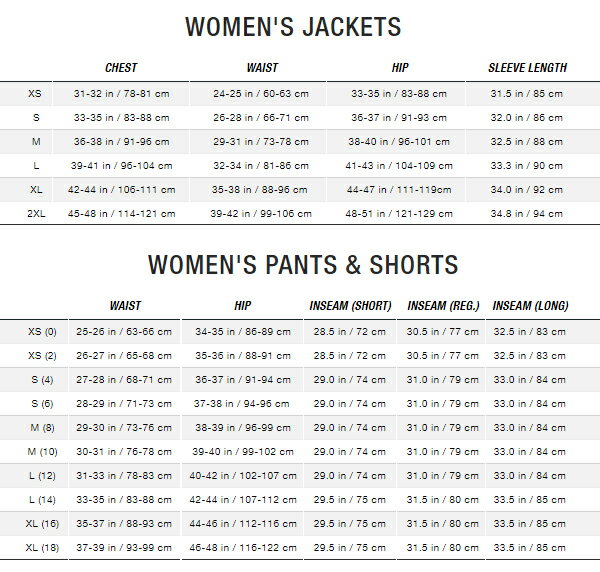Click the INSEAM (REG.) column header

coord(443,305)
